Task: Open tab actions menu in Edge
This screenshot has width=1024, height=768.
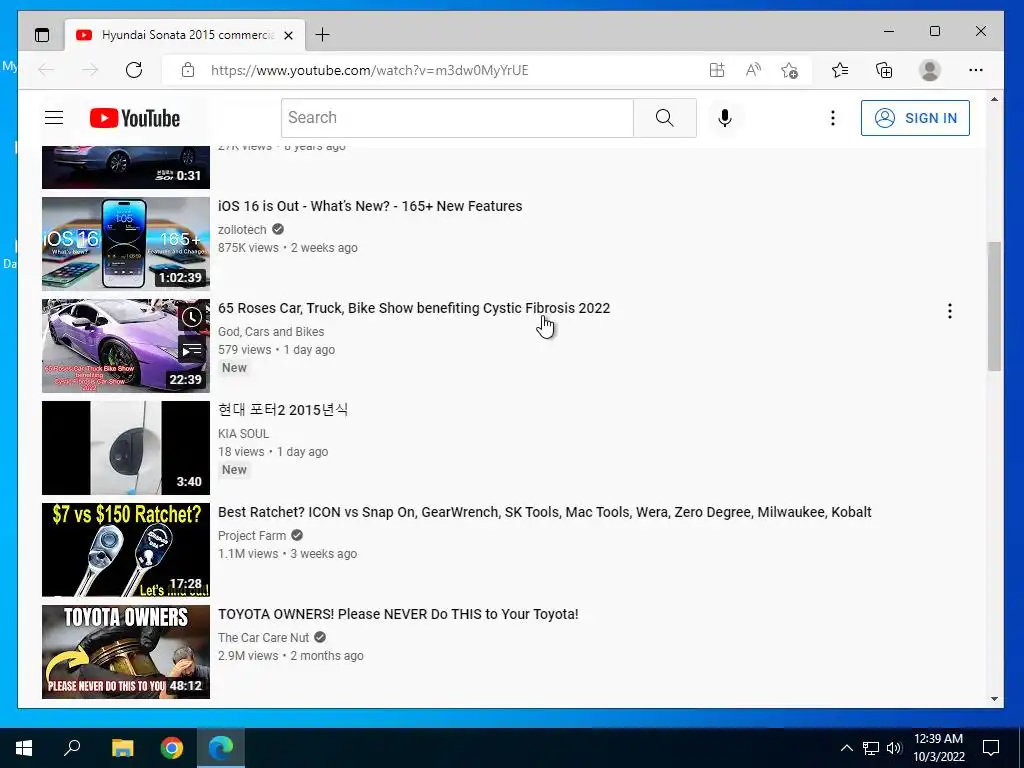Action: click(x=42, y=35)
